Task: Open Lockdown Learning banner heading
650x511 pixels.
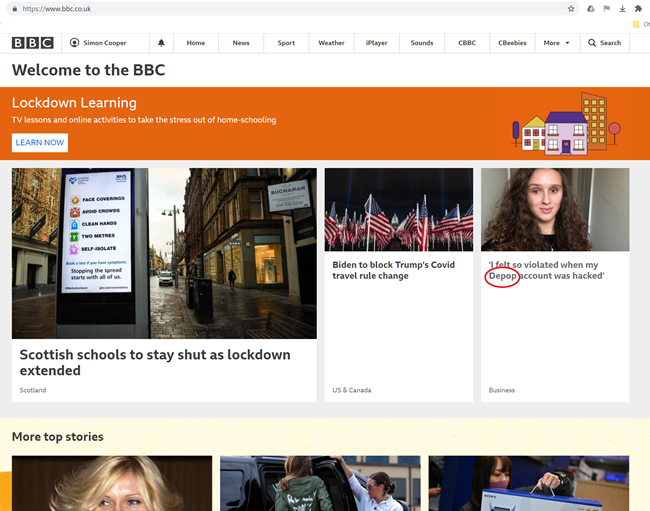Action: 74,102
